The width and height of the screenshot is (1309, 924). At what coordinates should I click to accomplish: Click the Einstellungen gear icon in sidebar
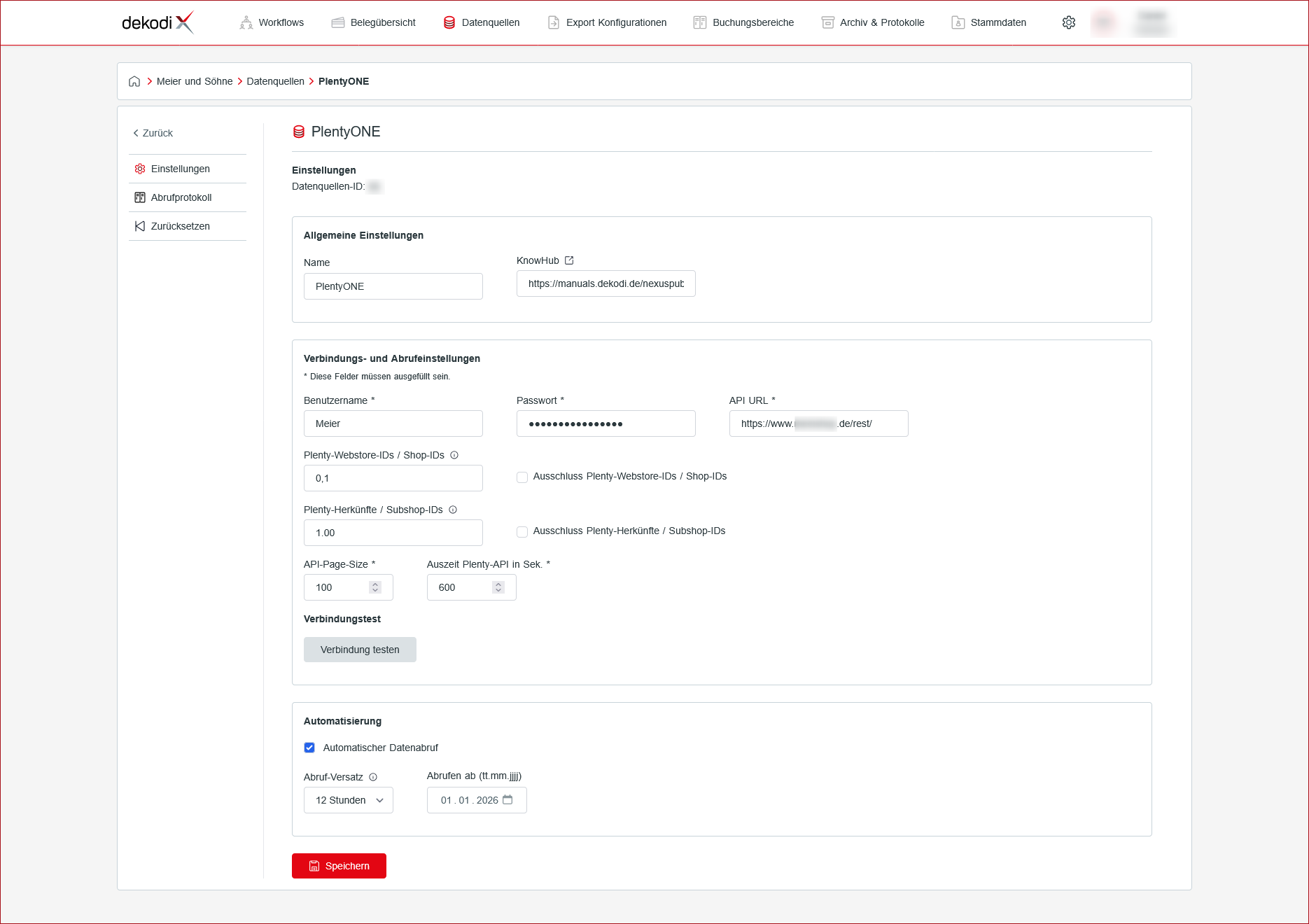(140, 169)
